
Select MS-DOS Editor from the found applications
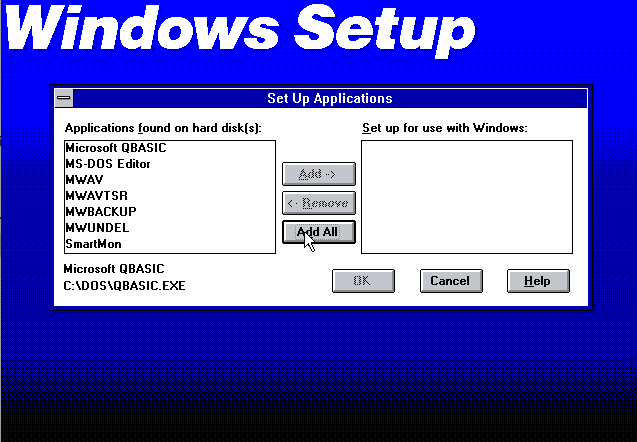coord(107,164)
